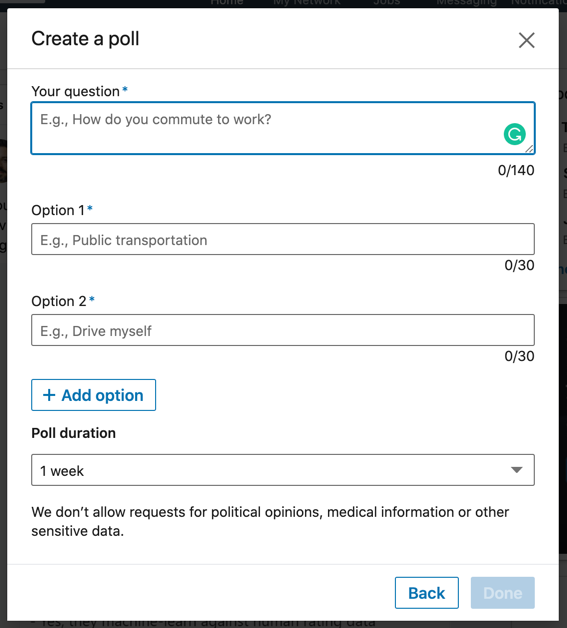Click the My Network tab behind dialog

307,3
